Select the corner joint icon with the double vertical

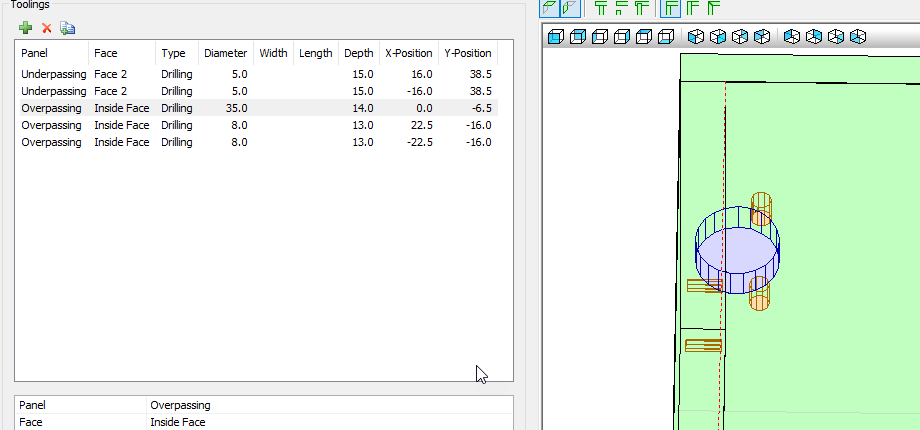[692, 8]
